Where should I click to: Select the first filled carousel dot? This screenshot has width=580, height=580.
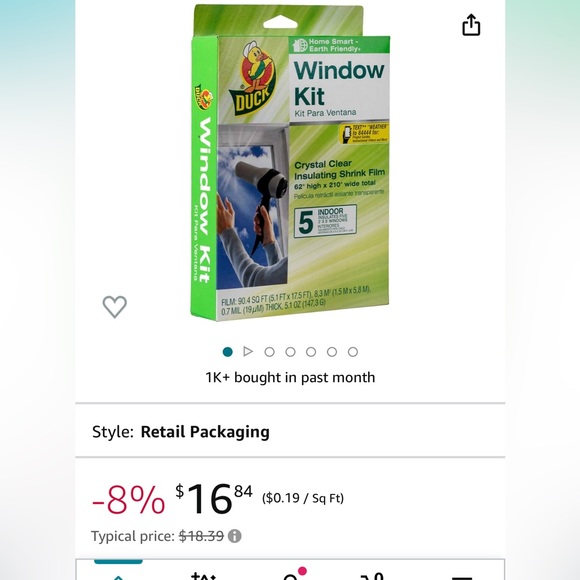227,352
